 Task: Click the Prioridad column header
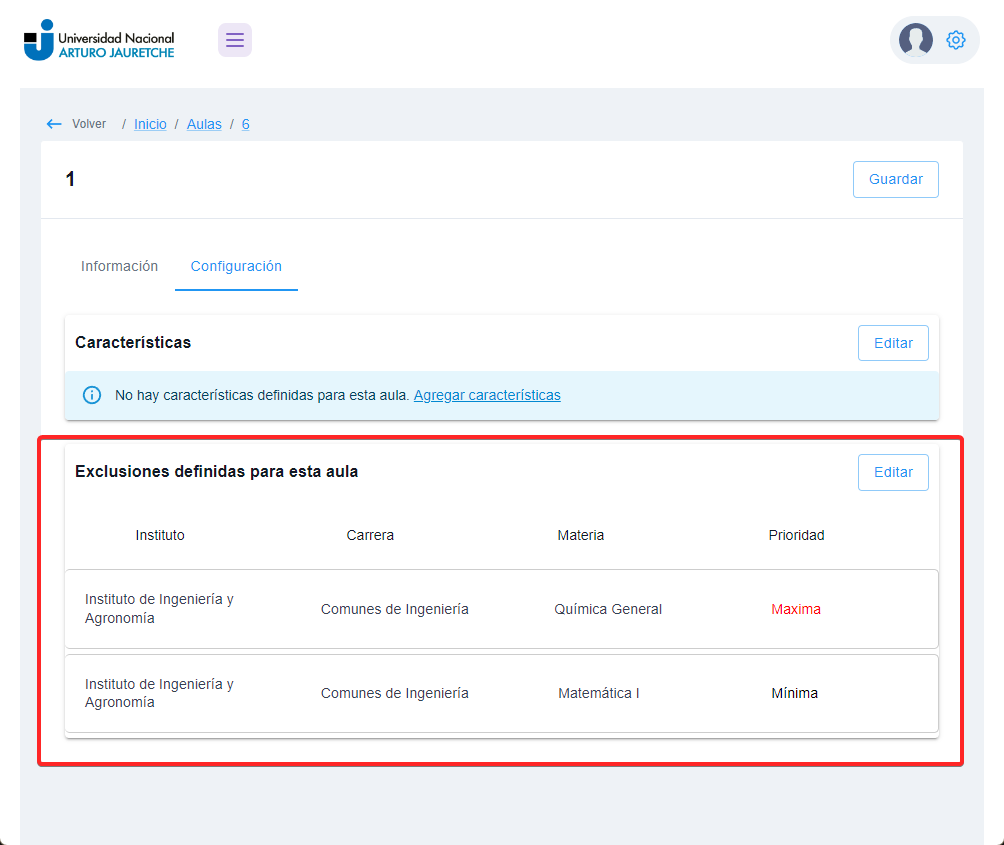796,535
